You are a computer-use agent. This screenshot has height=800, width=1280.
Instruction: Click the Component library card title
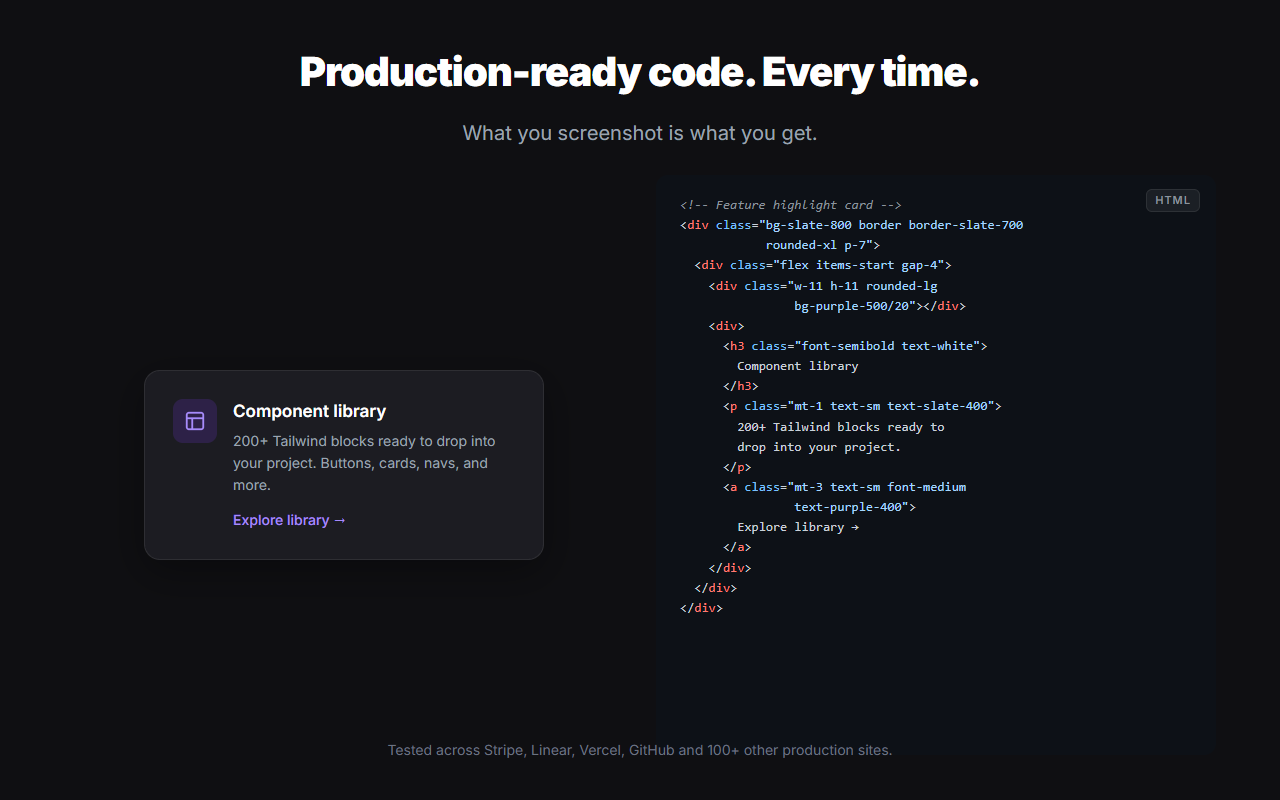point(309,411)
